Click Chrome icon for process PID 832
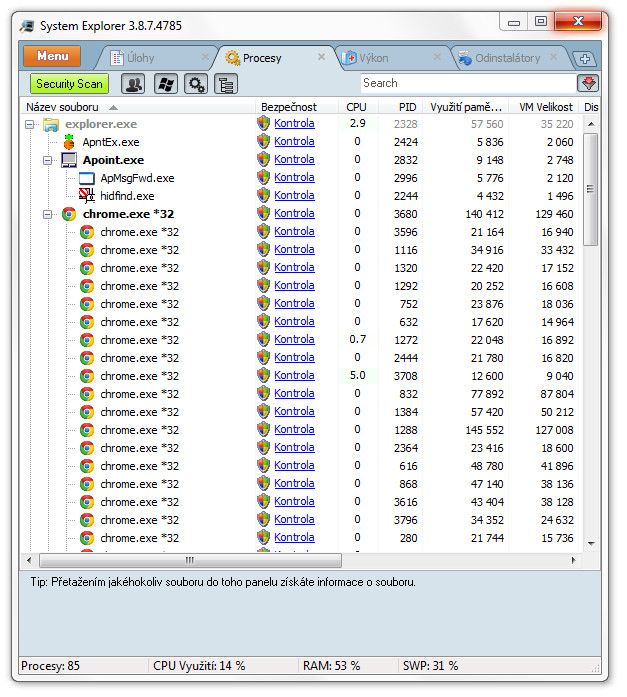The image size is (627, 697). 87,394
